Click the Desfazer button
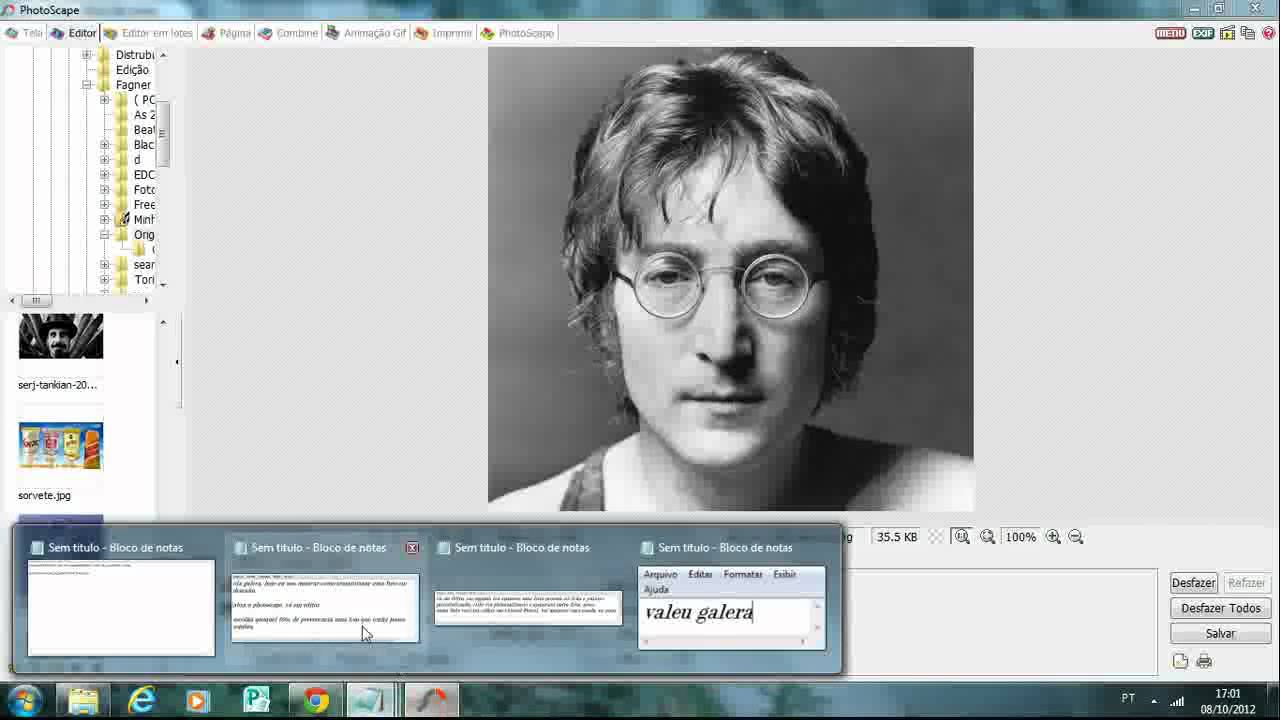 (x=1193, y=583)
